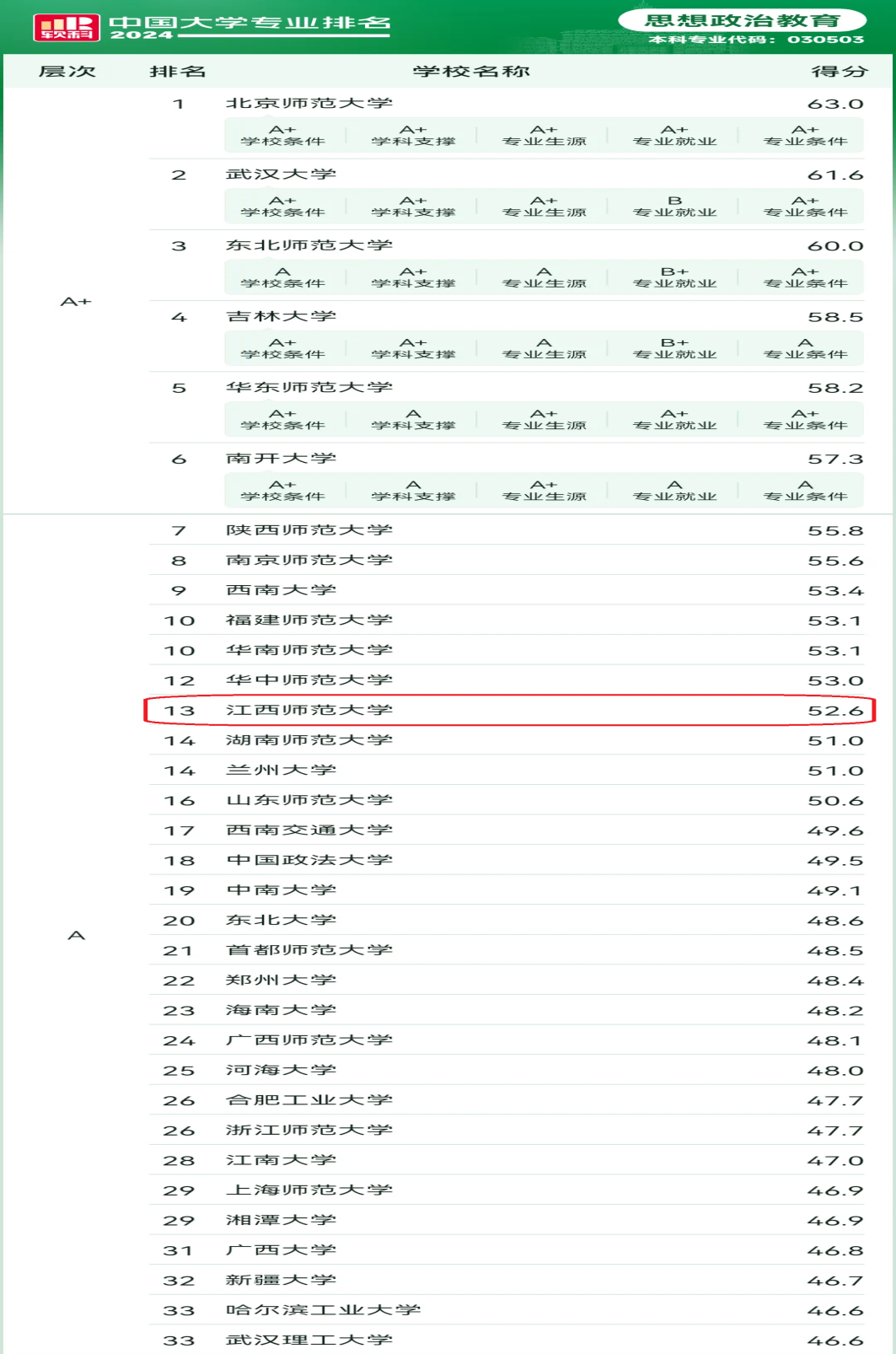Screen dimensions: 896x1354
Task: Click 湘潭大学 in the list
Action: [x=281, y=1219]
